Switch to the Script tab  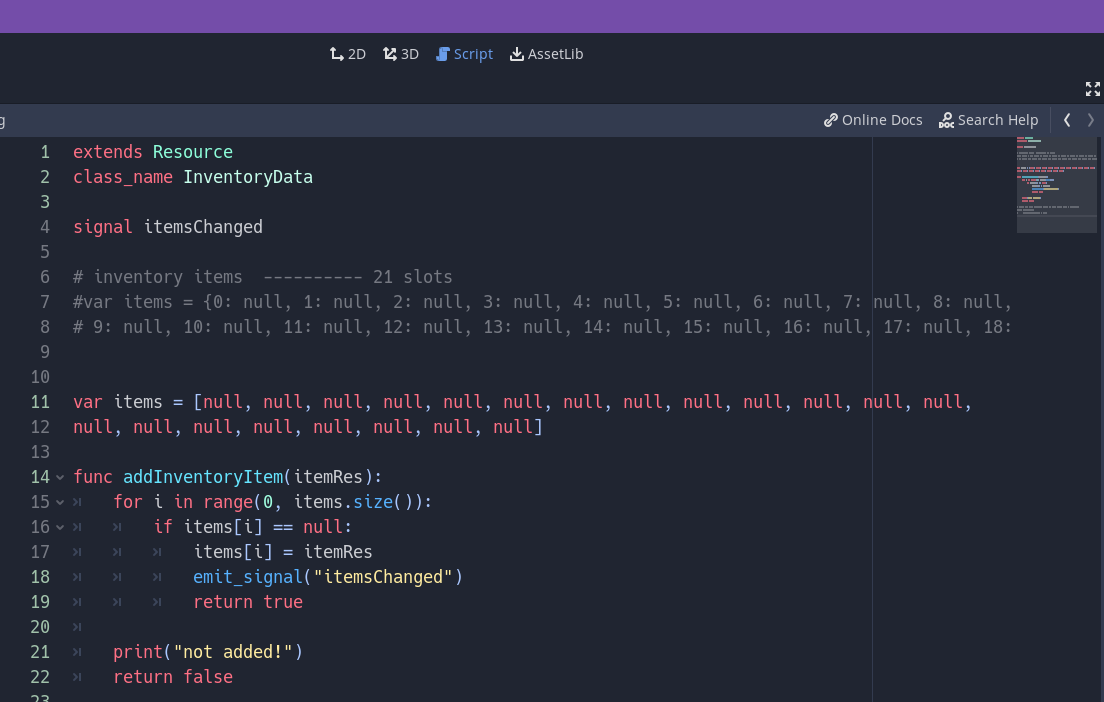tap(464, 53)
